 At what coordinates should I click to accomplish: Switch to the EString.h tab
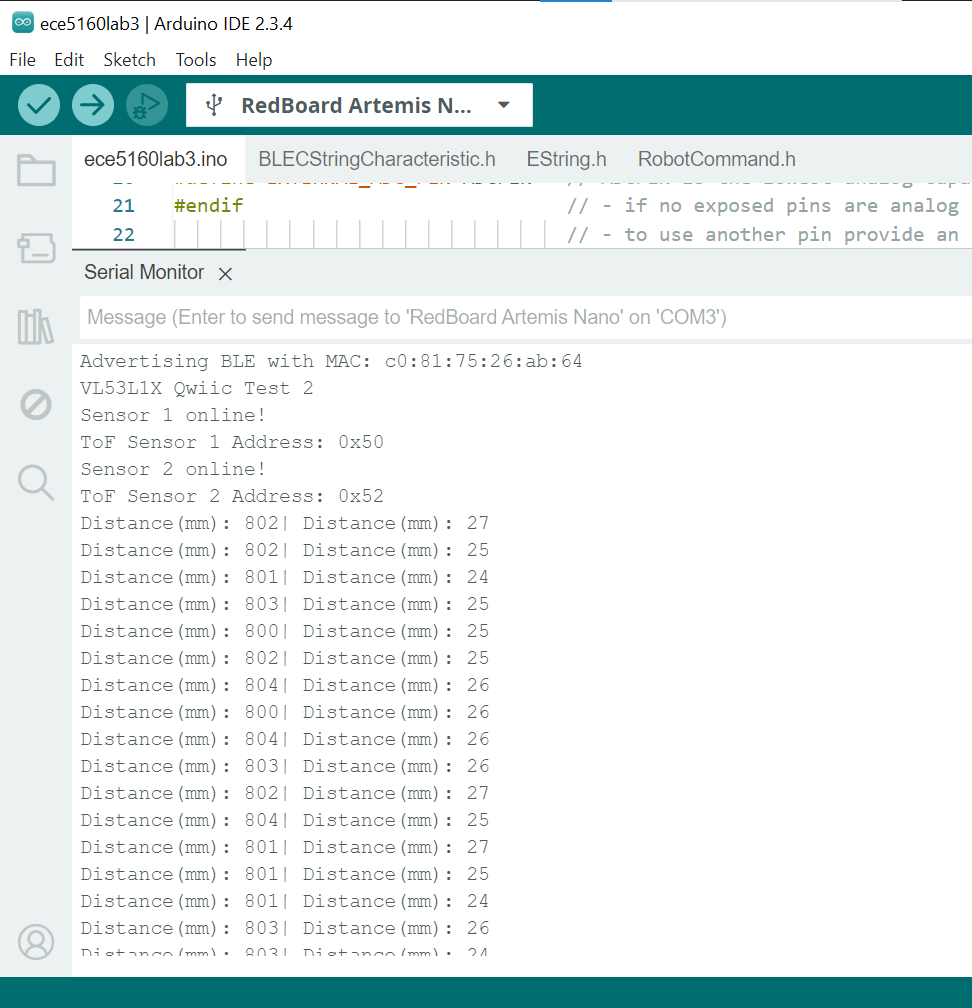pos(566,159)
